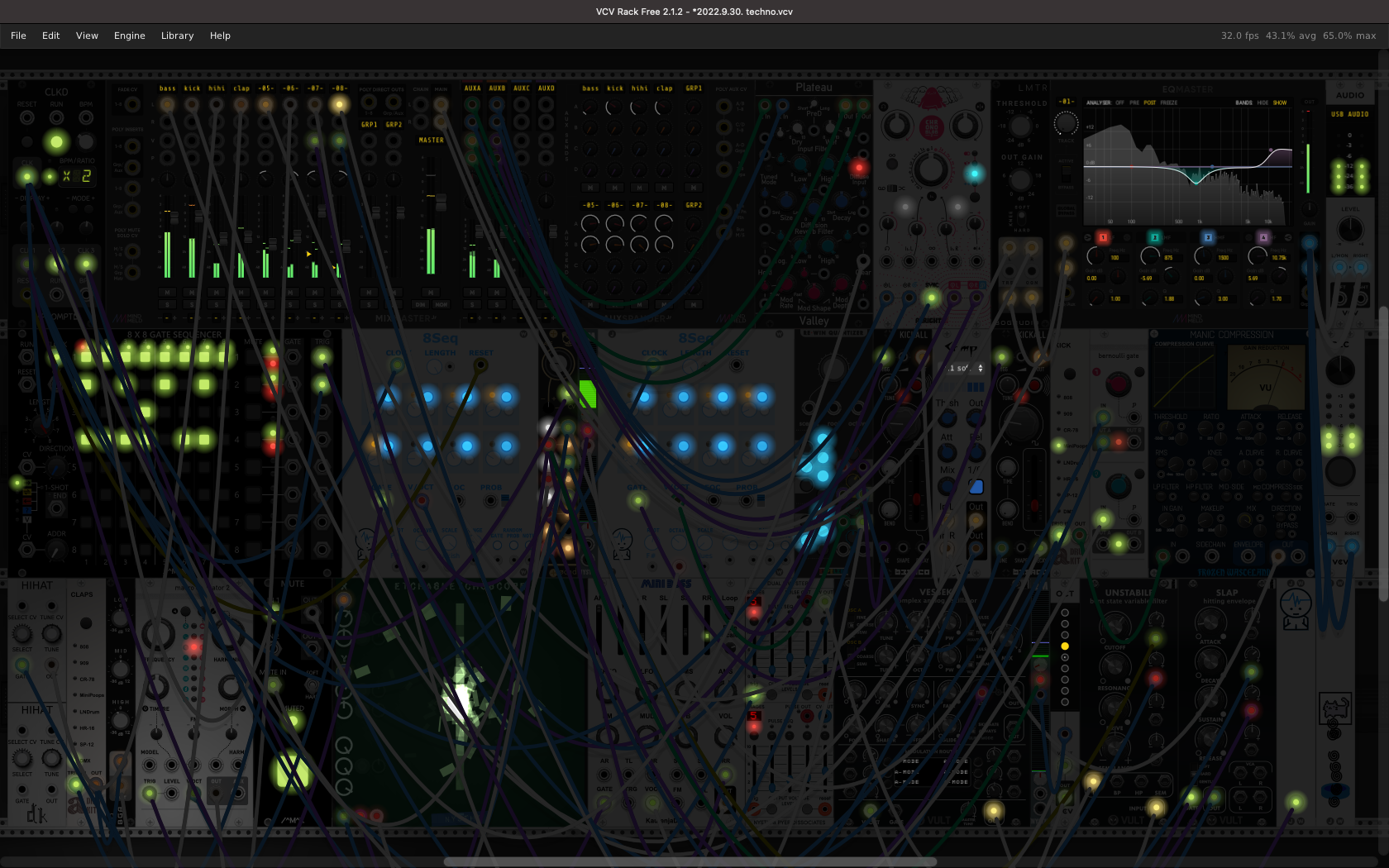This screenshot has width=1389, height=868.
Task: Click the LMTR Out Gain knob
Action: pyautogui.click(x=1021, y=179)
